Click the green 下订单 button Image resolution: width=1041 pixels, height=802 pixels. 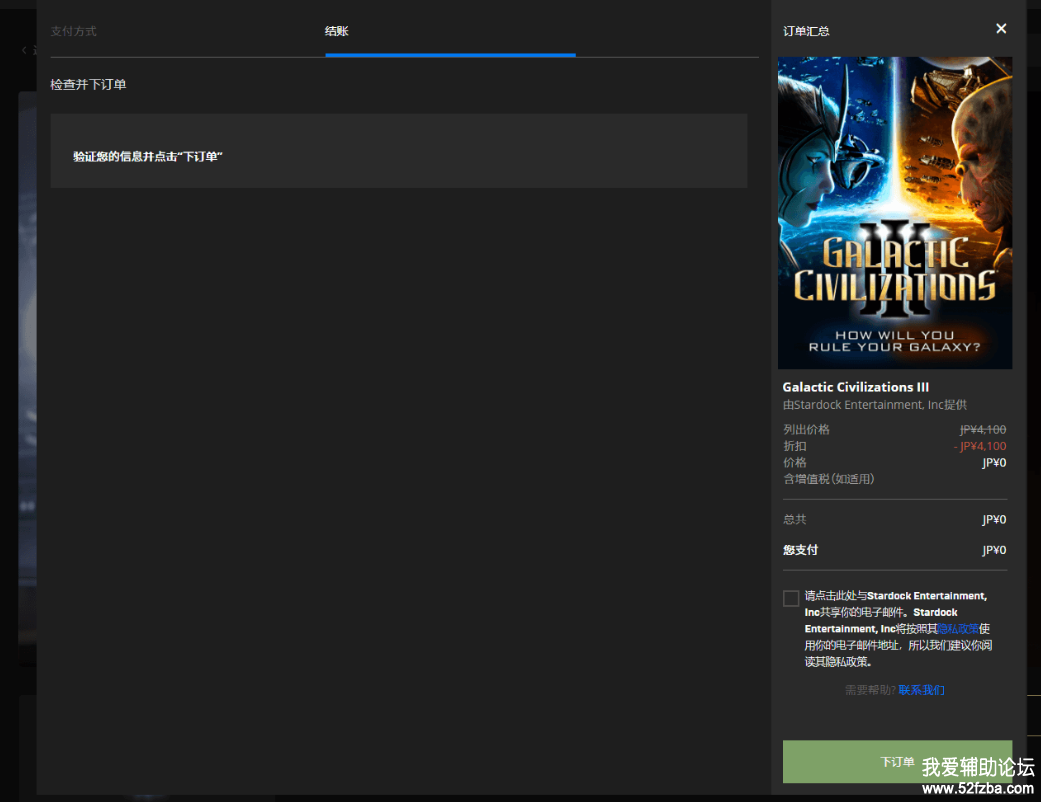point(898,762)
